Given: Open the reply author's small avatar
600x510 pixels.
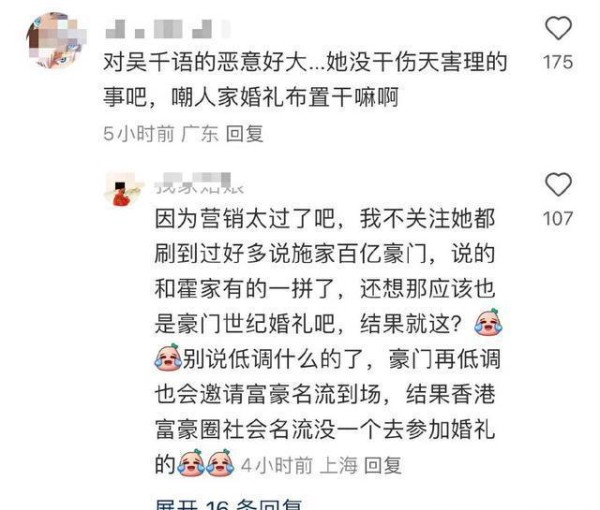Looking at the screenshot, I should click(124, 190).
